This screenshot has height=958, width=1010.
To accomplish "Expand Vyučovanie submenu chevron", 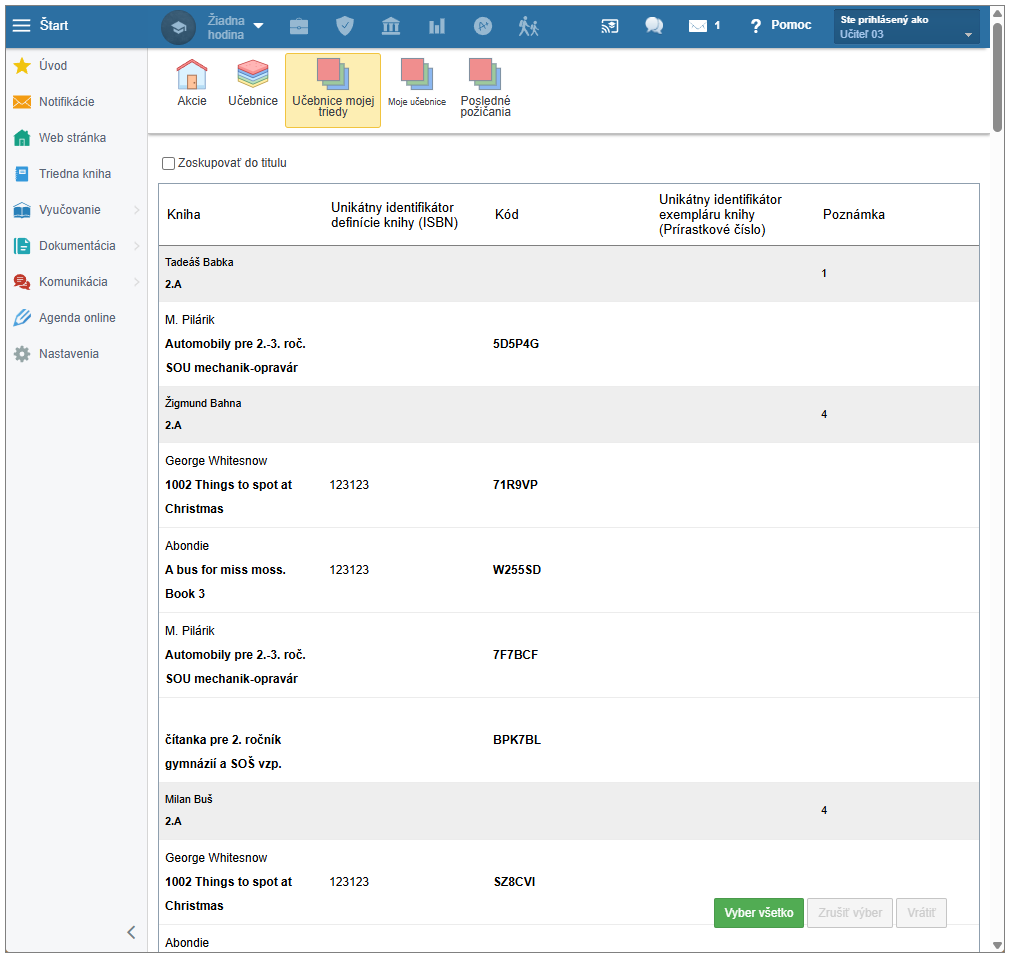I will coord(137,210).
